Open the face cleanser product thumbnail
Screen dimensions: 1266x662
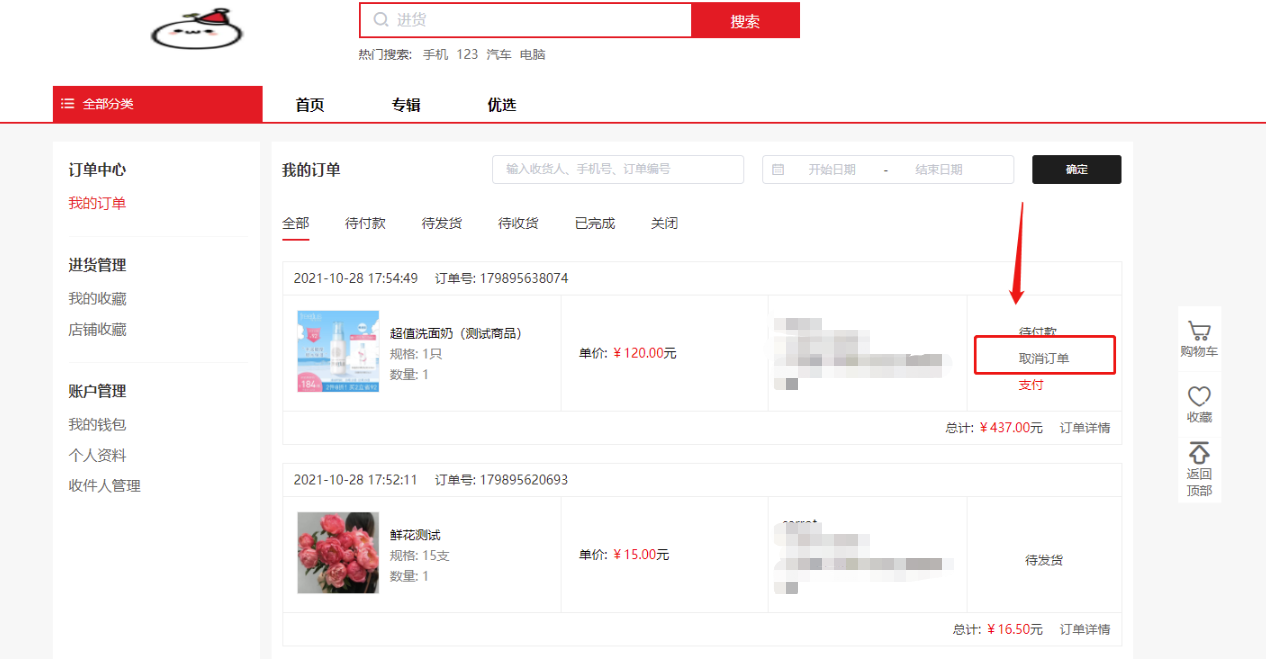338,351
